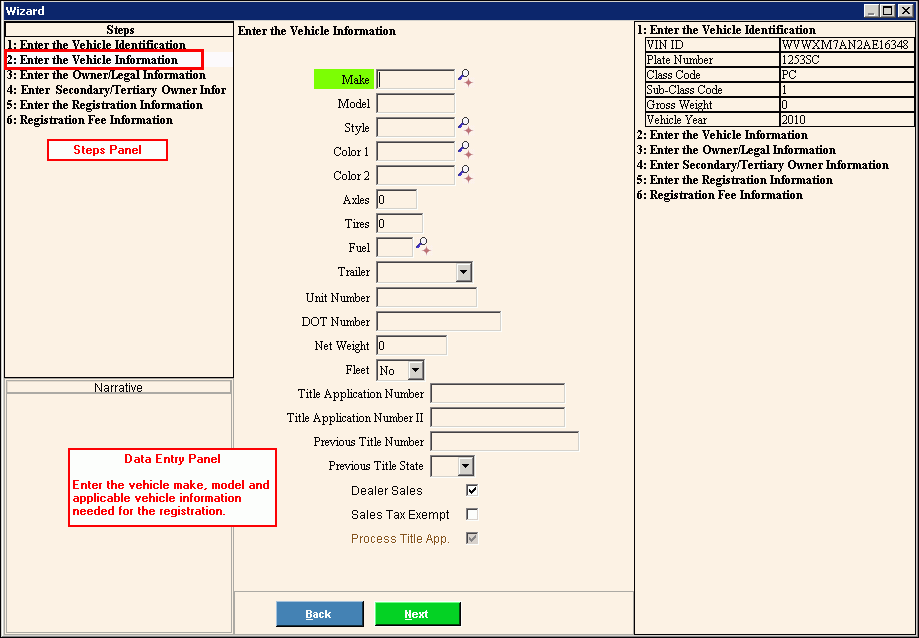
Task: Expand summary section 2: Enter the Vehicle Information
Action: (722, 135)
